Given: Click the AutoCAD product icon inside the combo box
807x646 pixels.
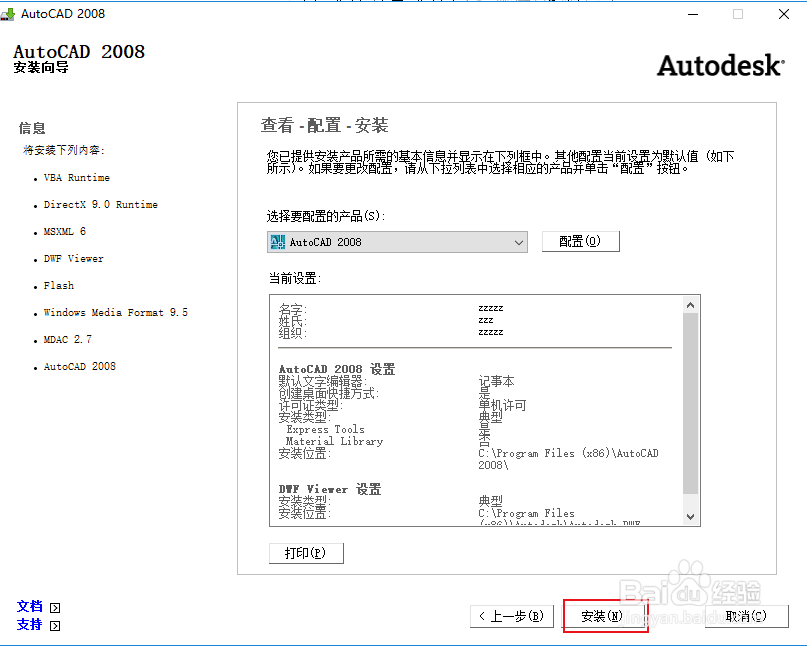Looking at the screenshot, I should tap(278, 241).
